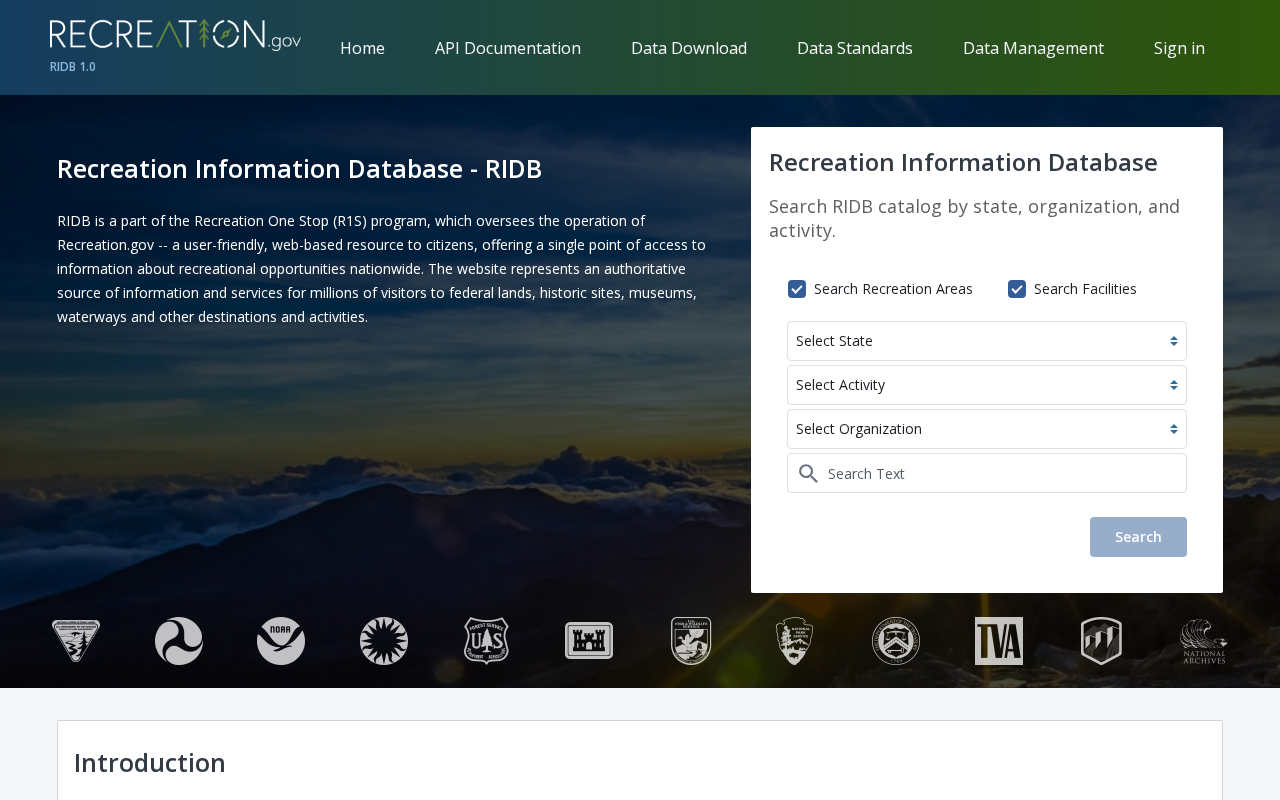Expand the Select Activity dropdown
The width and height of the screenshot is (1280, 800).
(987, 385)
